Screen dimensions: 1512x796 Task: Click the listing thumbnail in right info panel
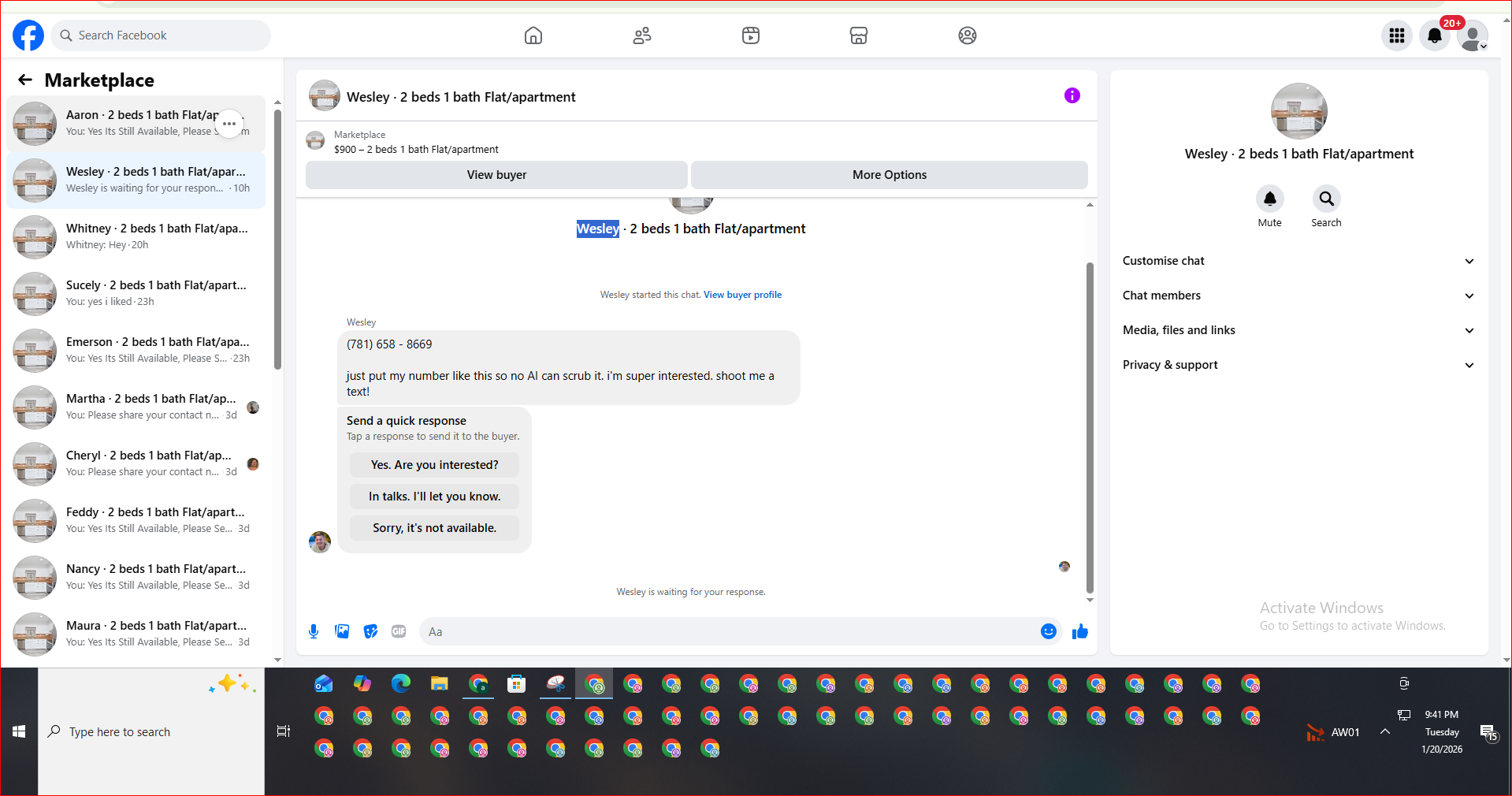[1299, 111]
